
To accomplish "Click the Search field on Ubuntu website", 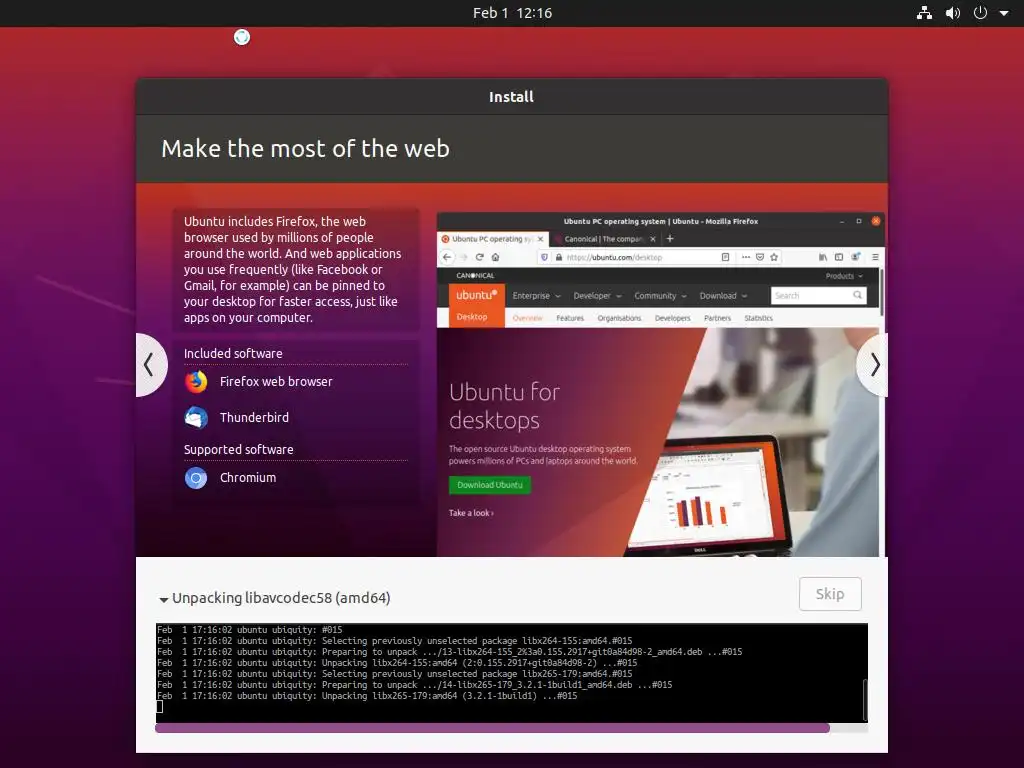I will coord(819,296).
